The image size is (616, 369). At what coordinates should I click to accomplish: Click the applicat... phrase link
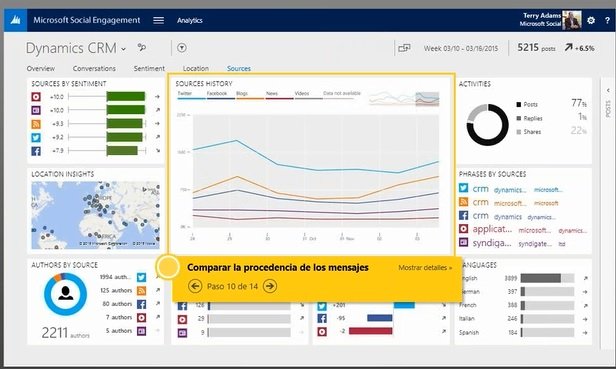point(492,229)
